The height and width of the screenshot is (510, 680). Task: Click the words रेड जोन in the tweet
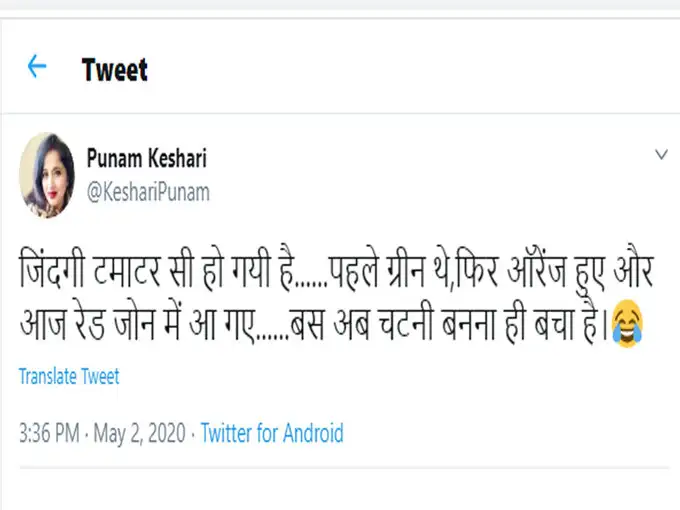click(x=116, y=326)
